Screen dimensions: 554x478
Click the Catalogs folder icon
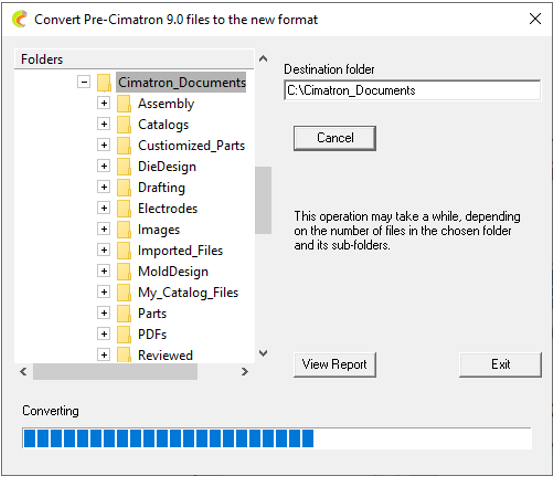click(x=124, y=125)
